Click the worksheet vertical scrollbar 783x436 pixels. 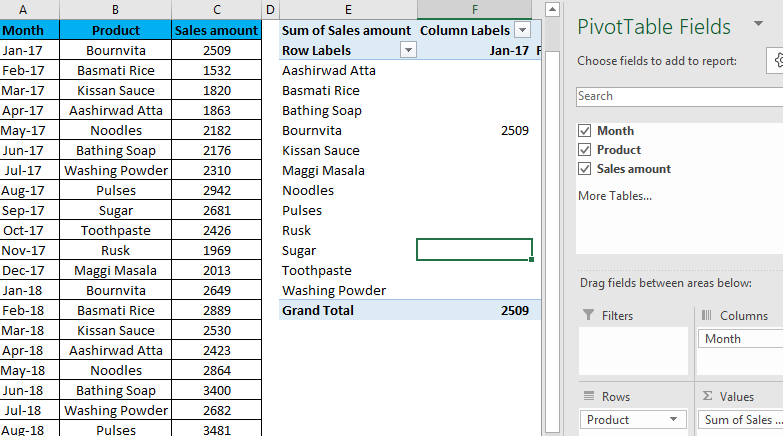550,200
